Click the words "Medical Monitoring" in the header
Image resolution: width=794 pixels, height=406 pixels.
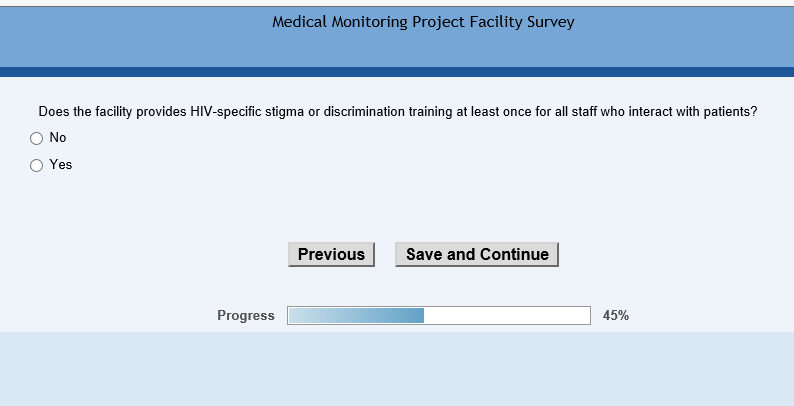(x=339, y=22)
